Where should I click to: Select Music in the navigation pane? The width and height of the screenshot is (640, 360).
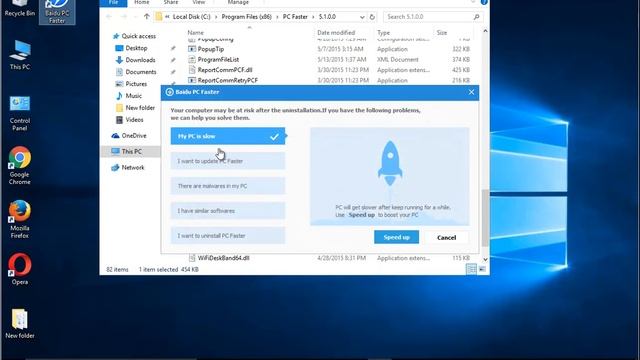[133, 96]
